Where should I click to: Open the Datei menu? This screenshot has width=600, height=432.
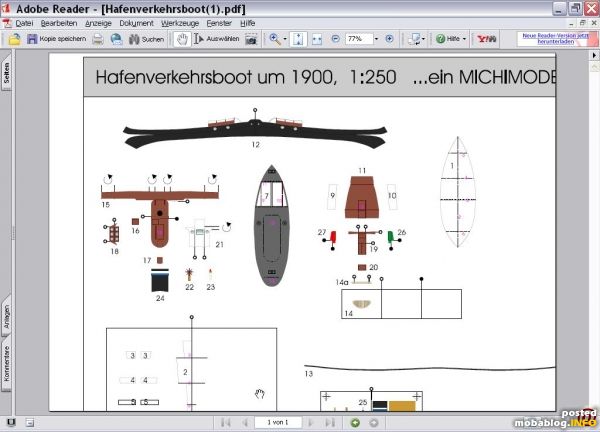(x=24, y=23)
